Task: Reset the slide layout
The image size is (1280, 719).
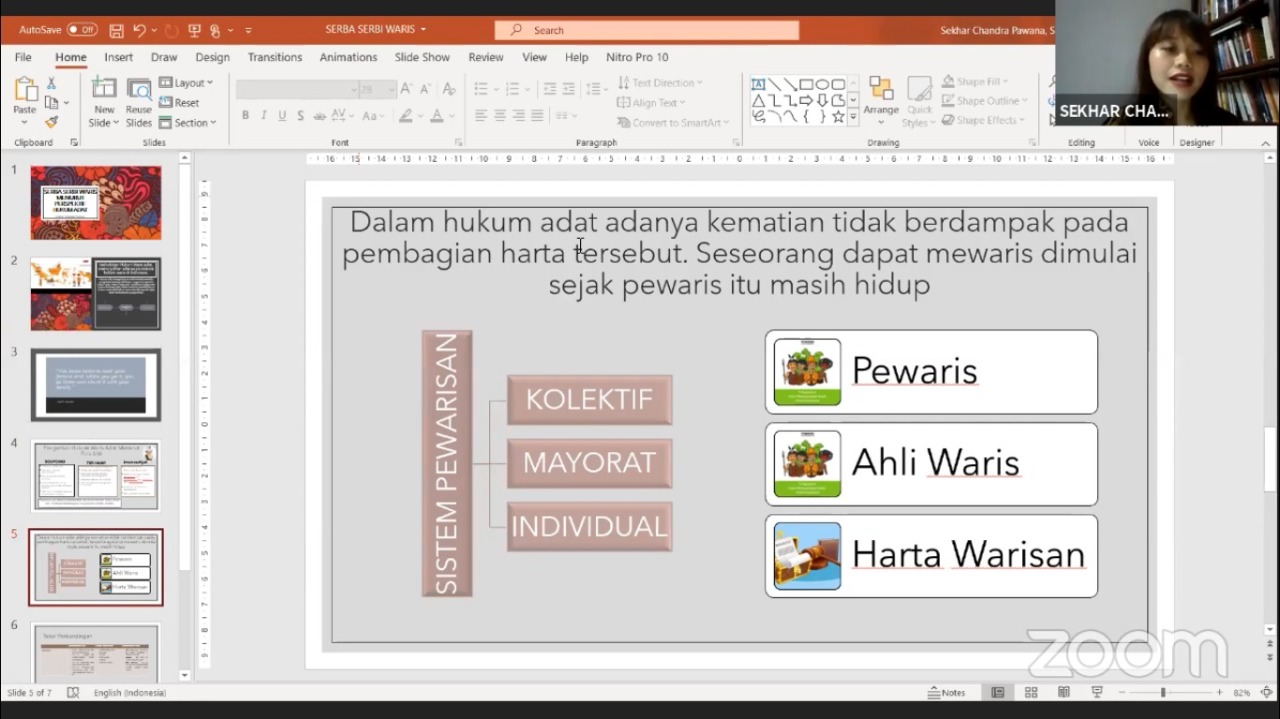Action: (x=179, y=102)
